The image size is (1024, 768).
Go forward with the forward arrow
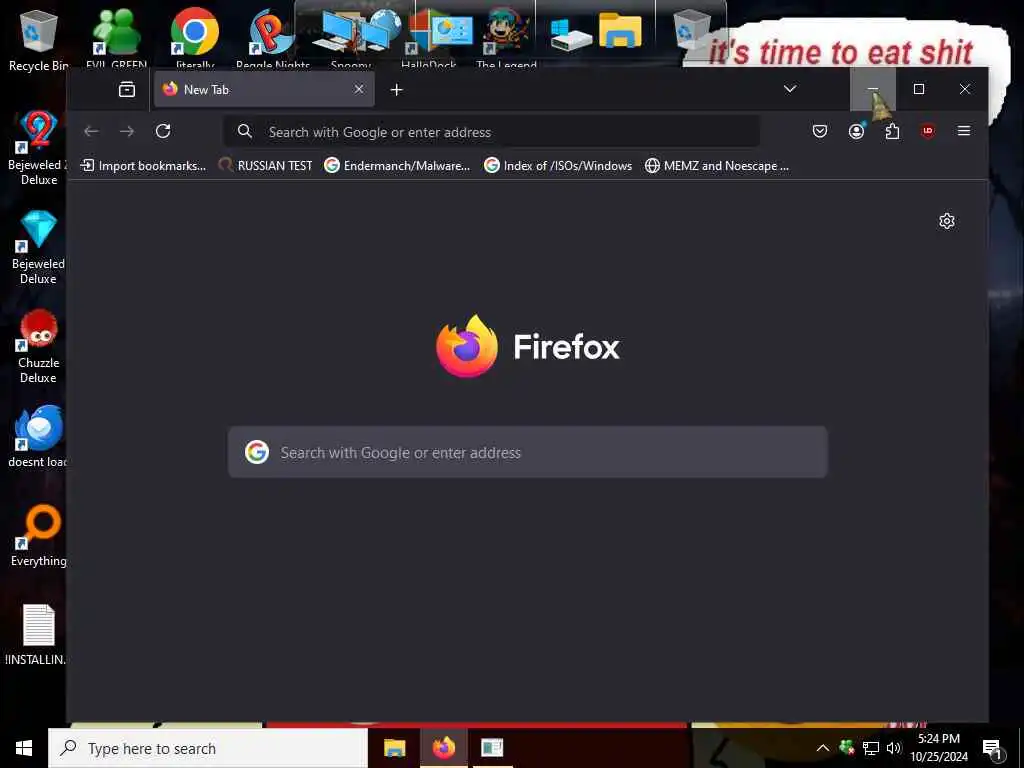point(127,131)
